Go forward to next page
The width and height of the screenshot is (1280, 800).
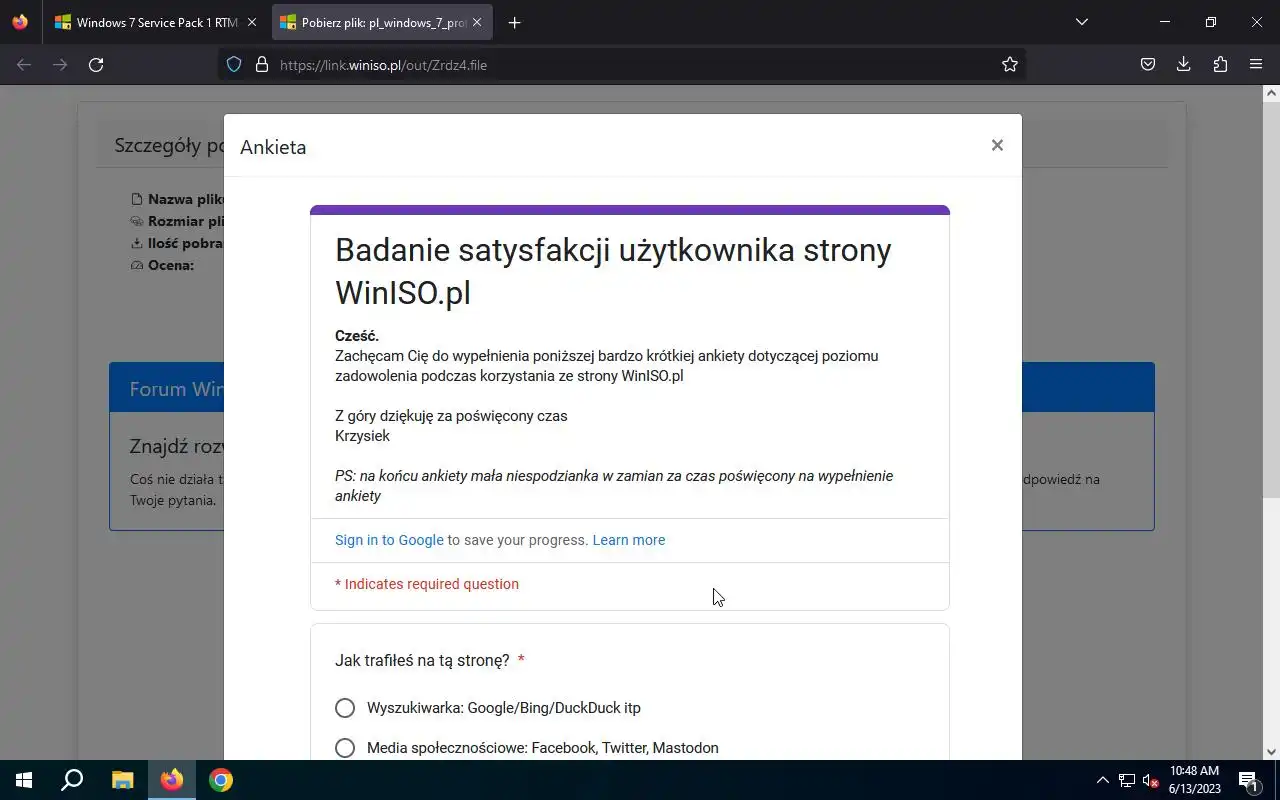60,64
